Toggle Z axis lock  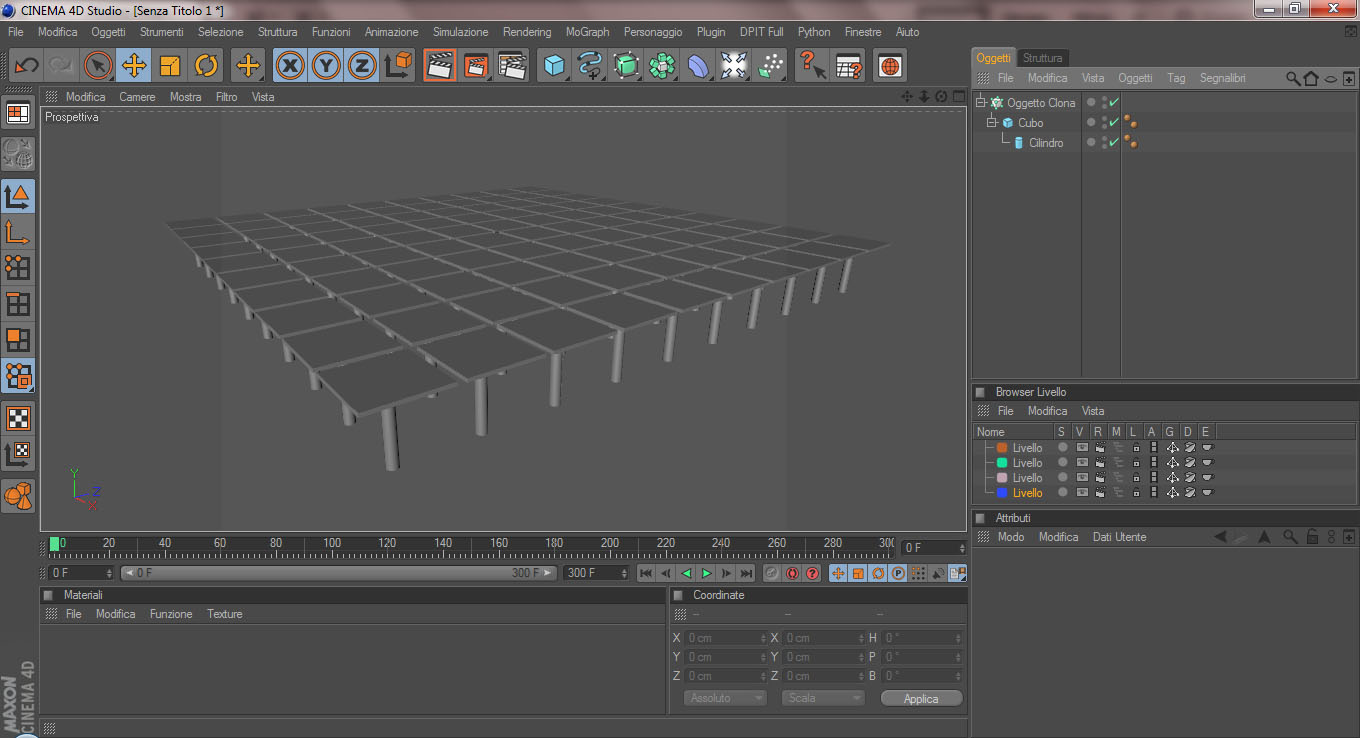(361, 66)
